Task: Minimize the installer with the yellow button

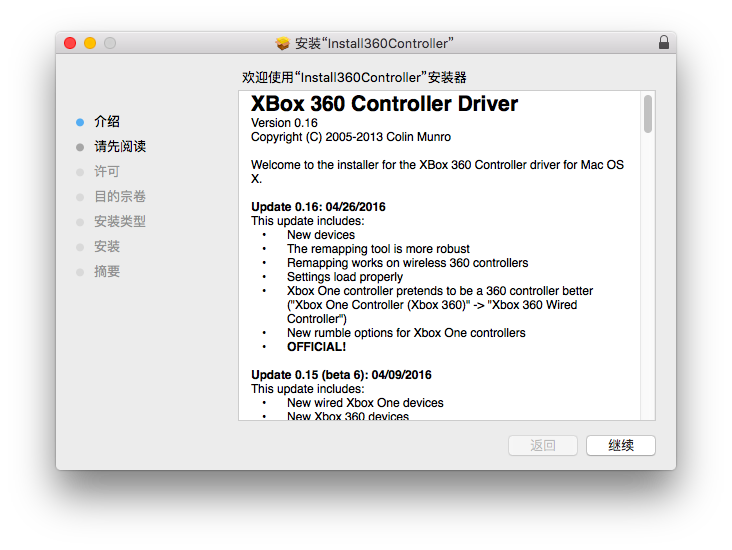Action: point(90,43)
